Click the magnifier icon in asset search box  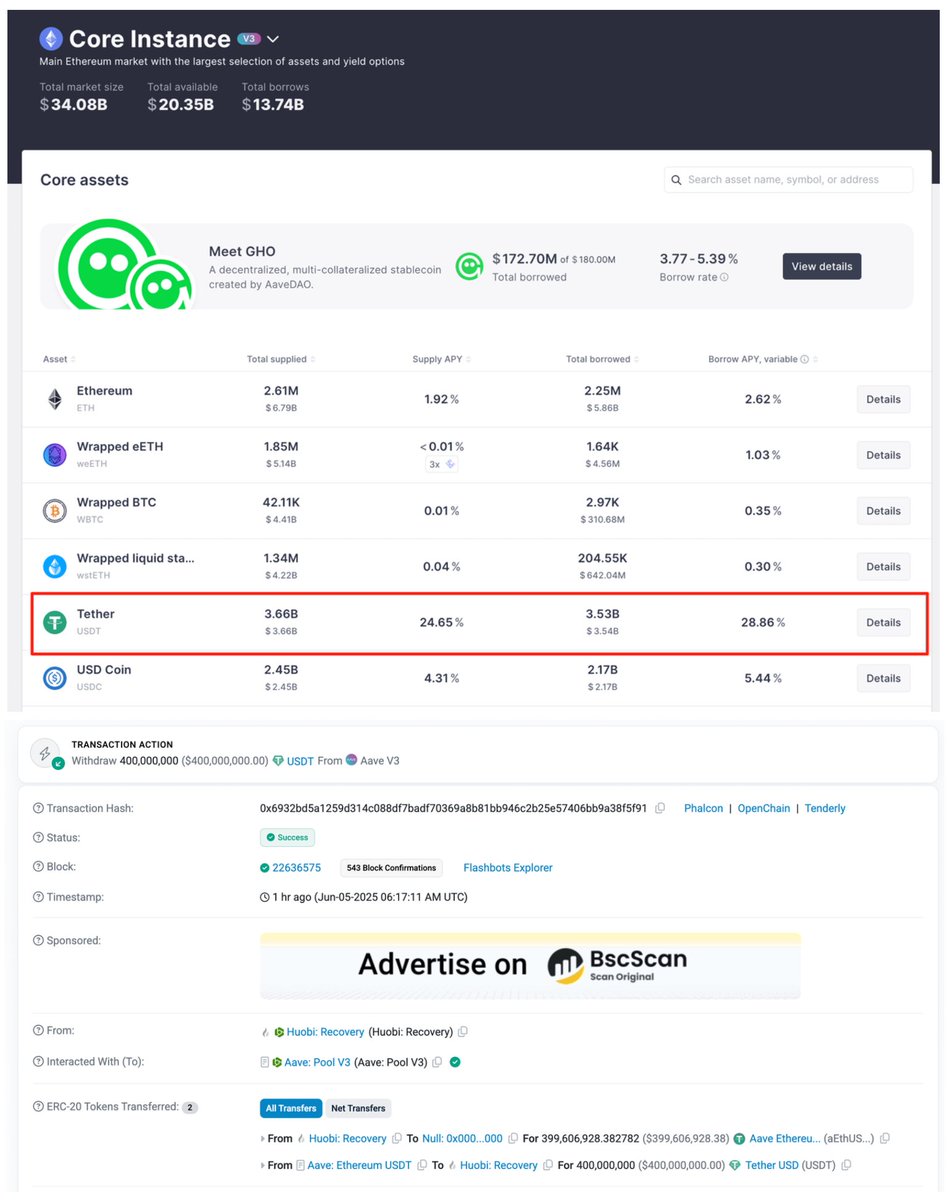(678, 180)
